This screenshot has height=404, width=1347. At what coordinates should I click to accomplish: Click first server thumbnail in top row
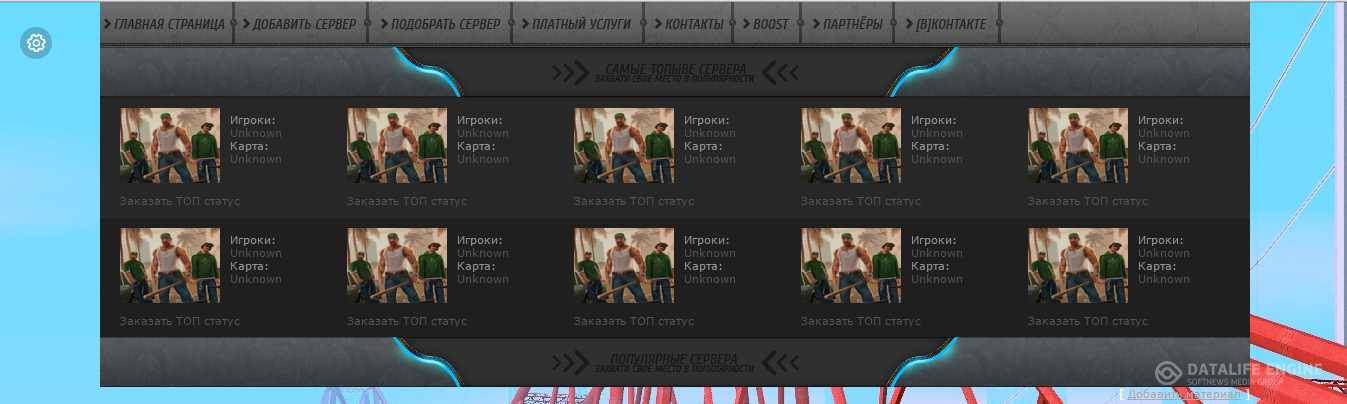click(170, 146)
